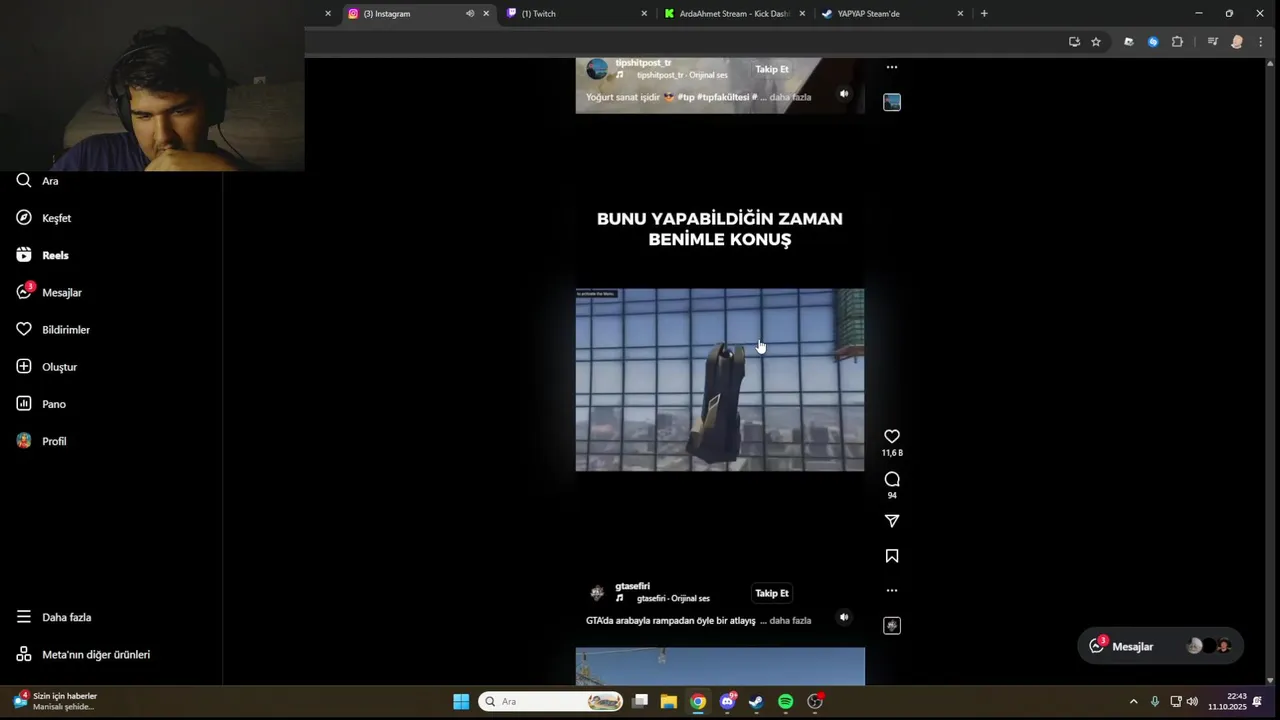Open Chrome three-dot menu

coord(1260,42)
